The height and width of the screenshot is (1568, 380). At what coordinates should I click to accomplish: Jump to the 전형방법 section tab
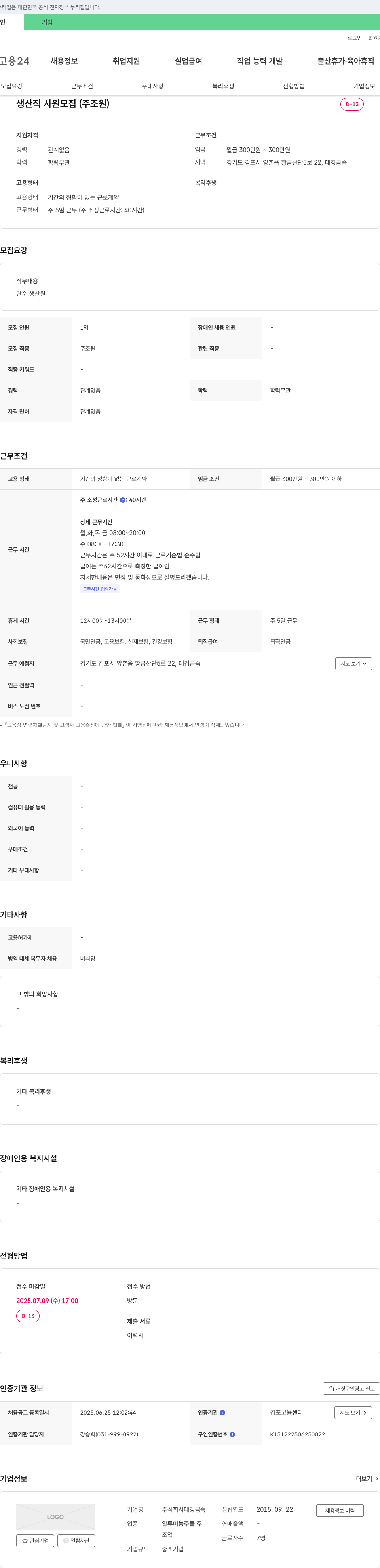[x=294, y=86]
